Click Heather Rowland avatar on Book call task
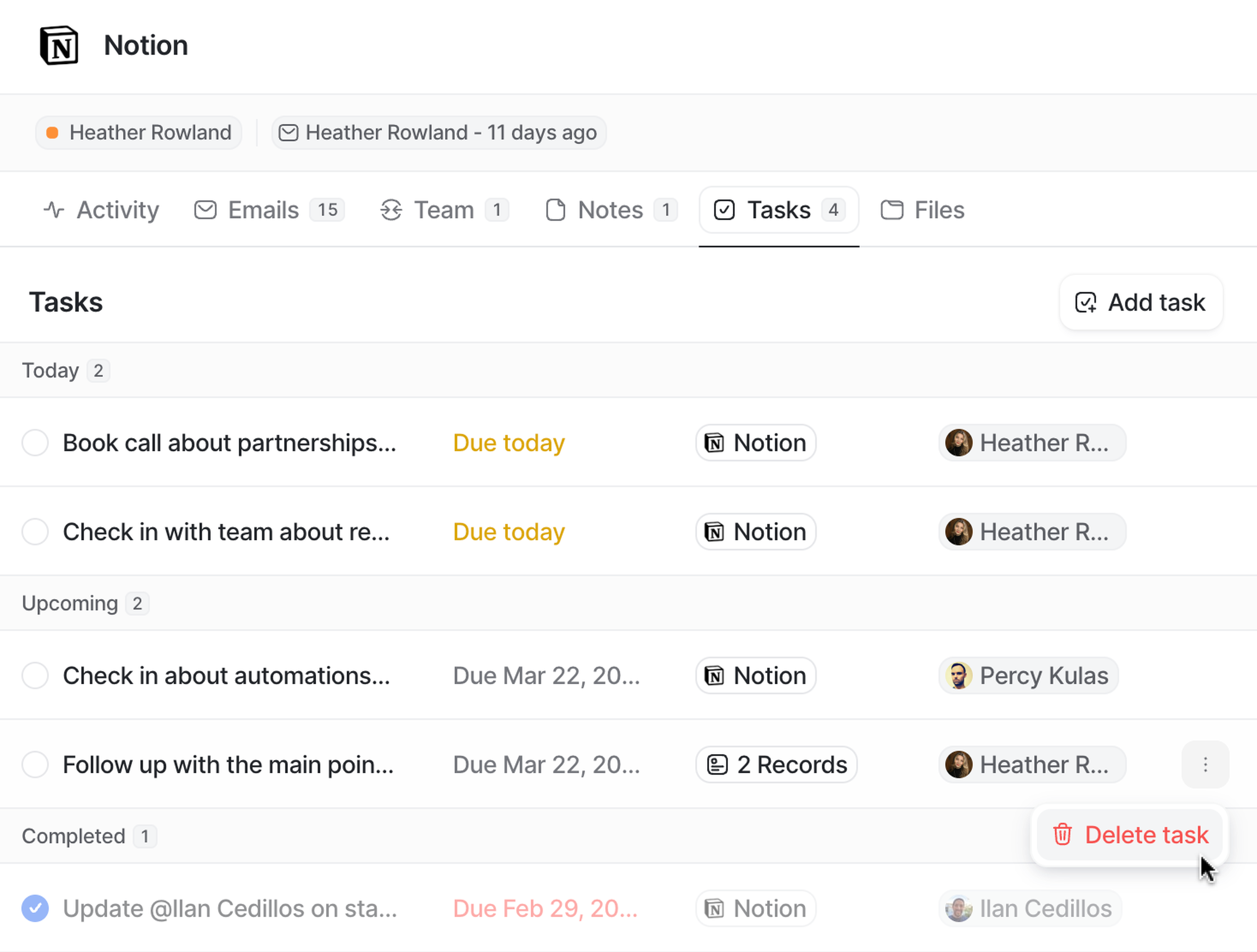 pyautogui.click(x=958, y=443)
